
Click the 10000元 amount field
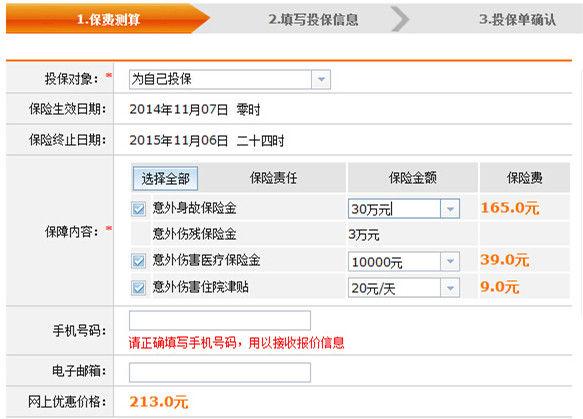pos(404,261)
